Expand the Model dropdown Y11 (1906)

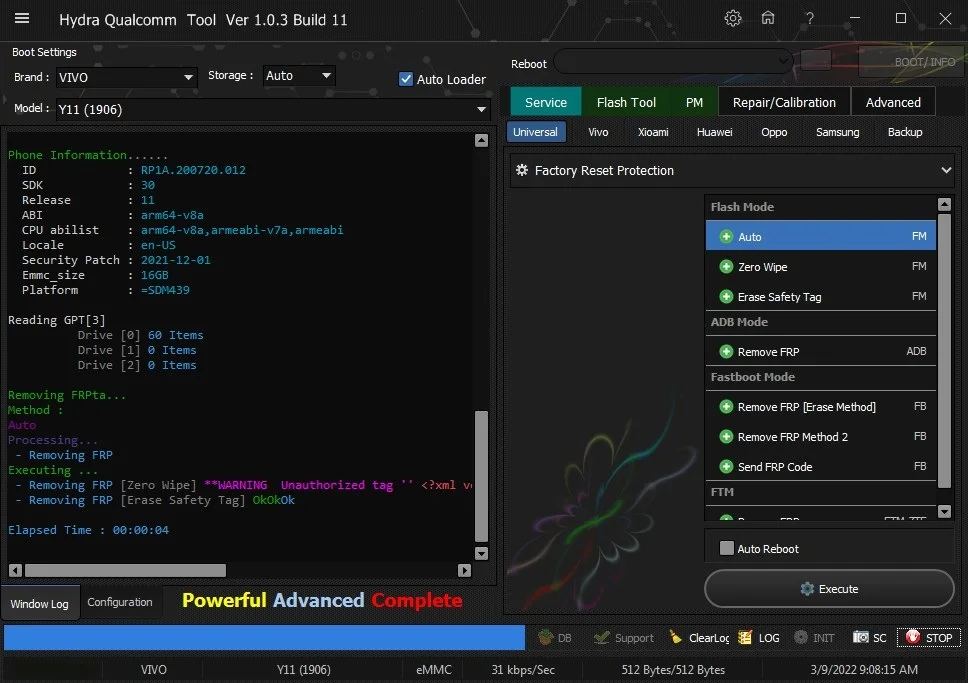pyautogui.click(x=272, y=109)
